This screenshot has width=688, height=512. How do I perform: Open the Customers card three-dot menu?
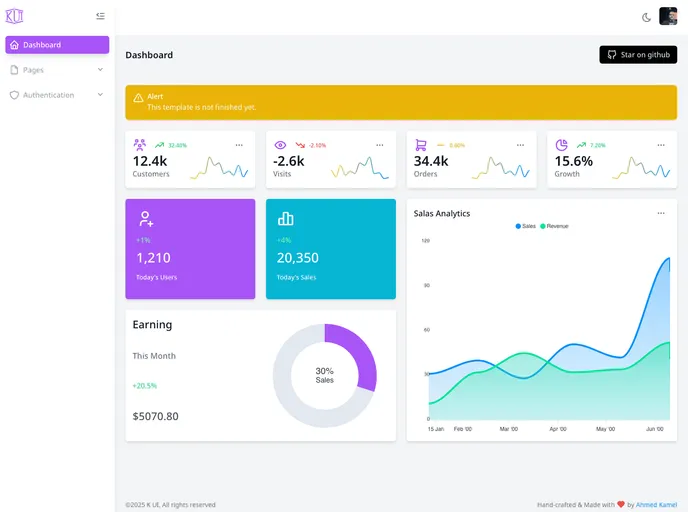click(239, 145)
